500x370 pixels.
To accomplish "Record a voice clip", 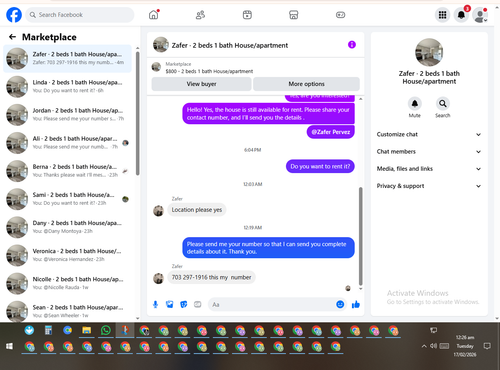I will coord(155,304).
